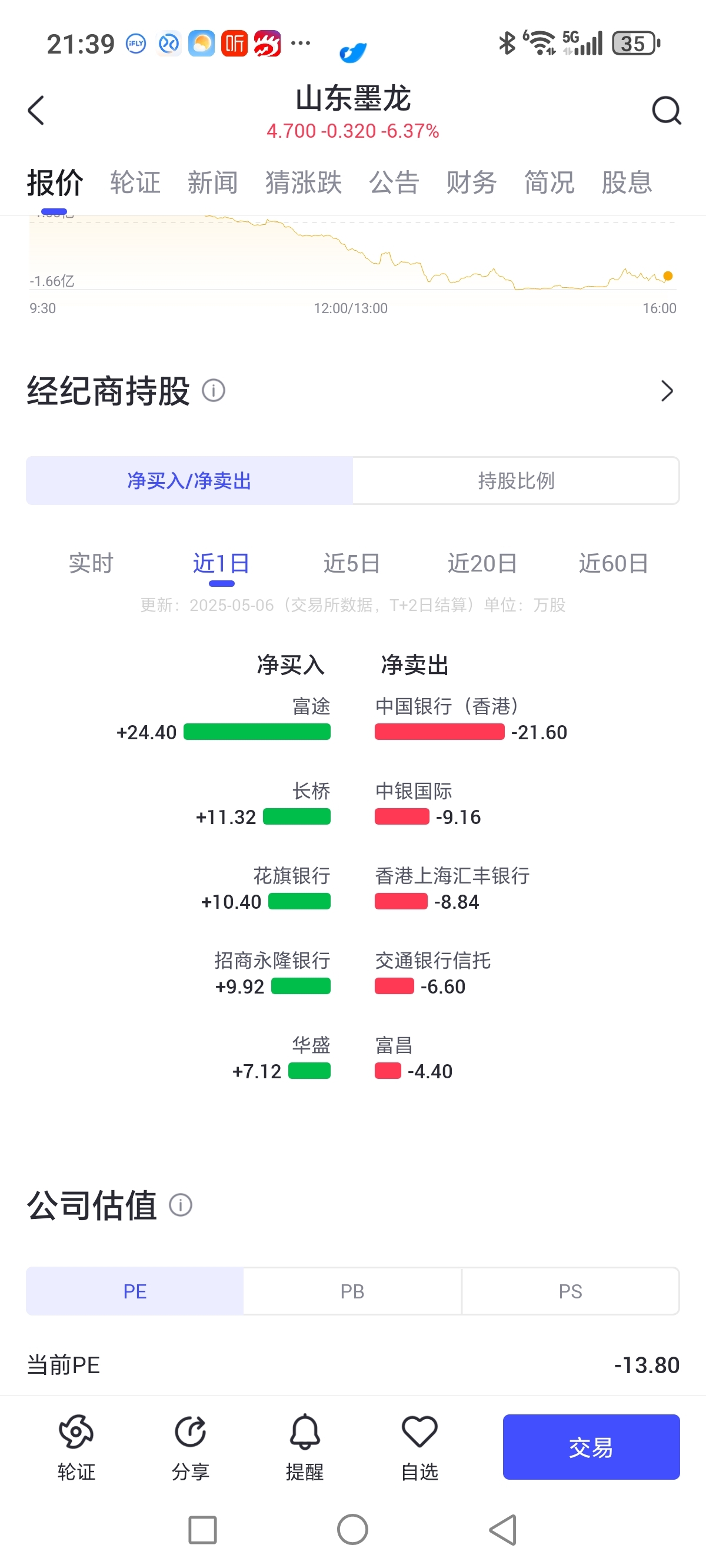
Task: Select 近20日 period
Action: point(482,563)
